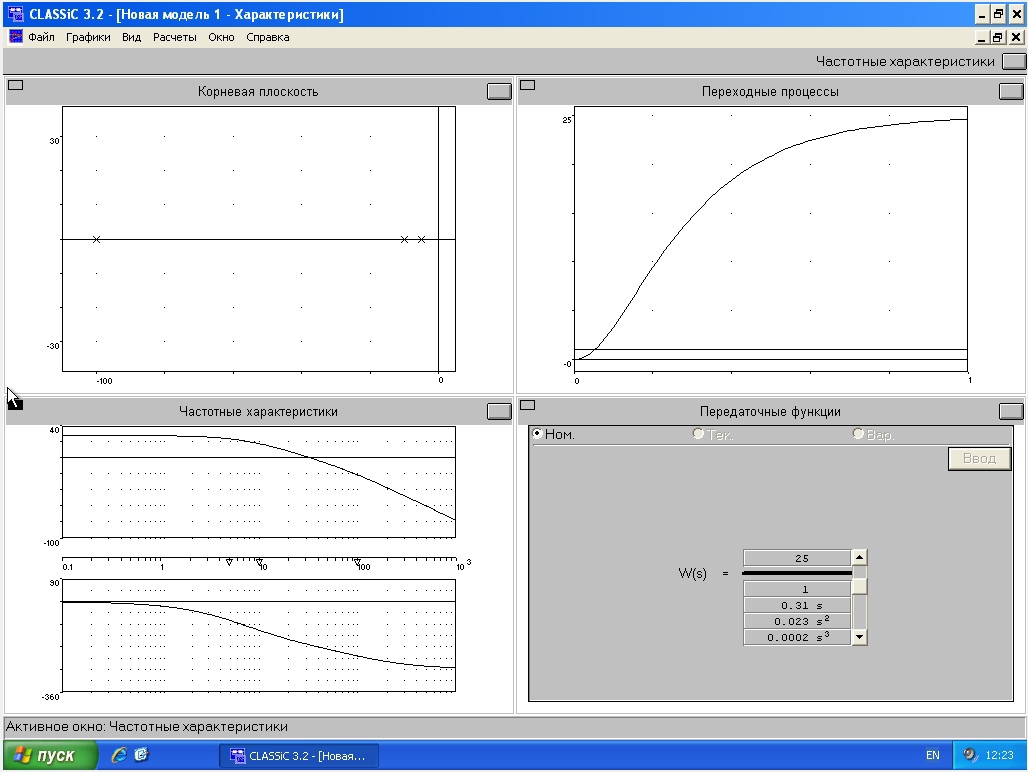Click the denominator field 0.023 s²
The image size is (1028, 772).
pos(797,621)
